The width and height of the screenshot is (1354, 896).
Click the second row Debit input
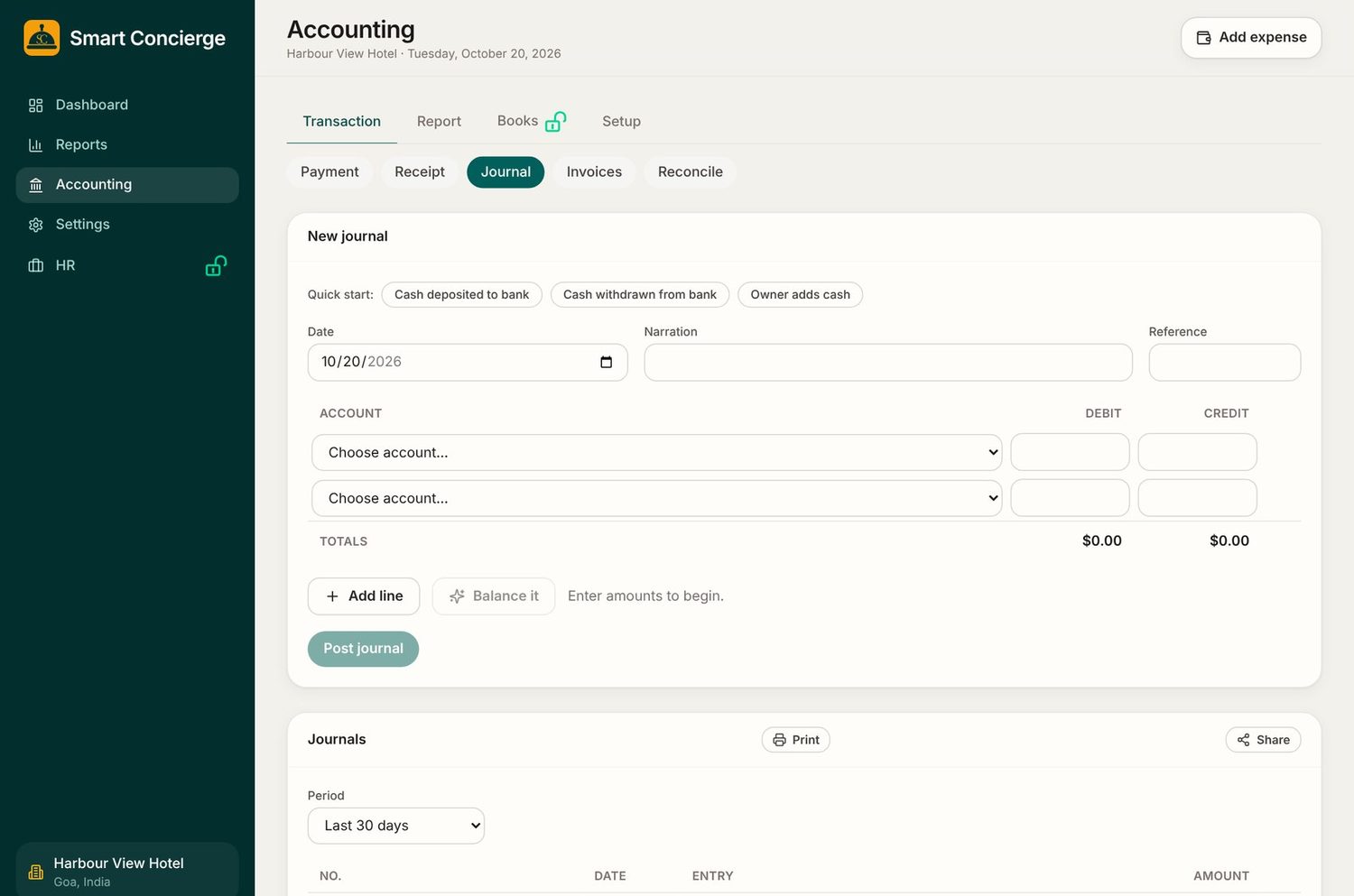[x=1070, y=498]
